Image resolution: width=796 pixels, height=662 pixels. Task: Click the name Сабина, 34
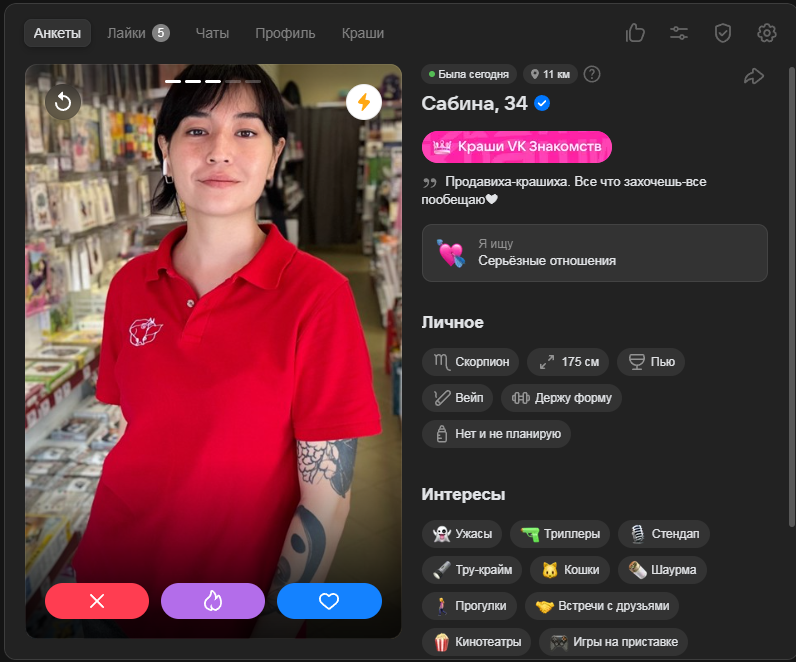475,104
